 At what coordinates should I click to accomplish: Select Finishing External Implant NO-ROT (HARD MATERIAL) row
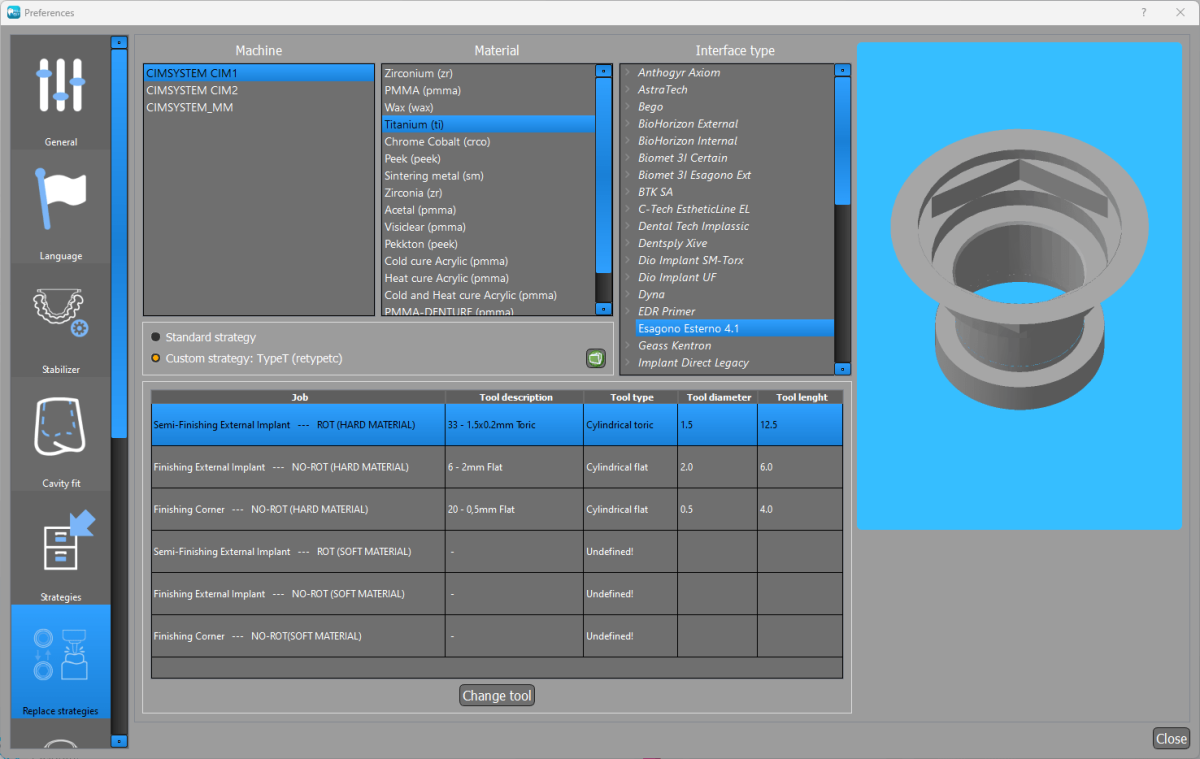[x=497, y=467]
